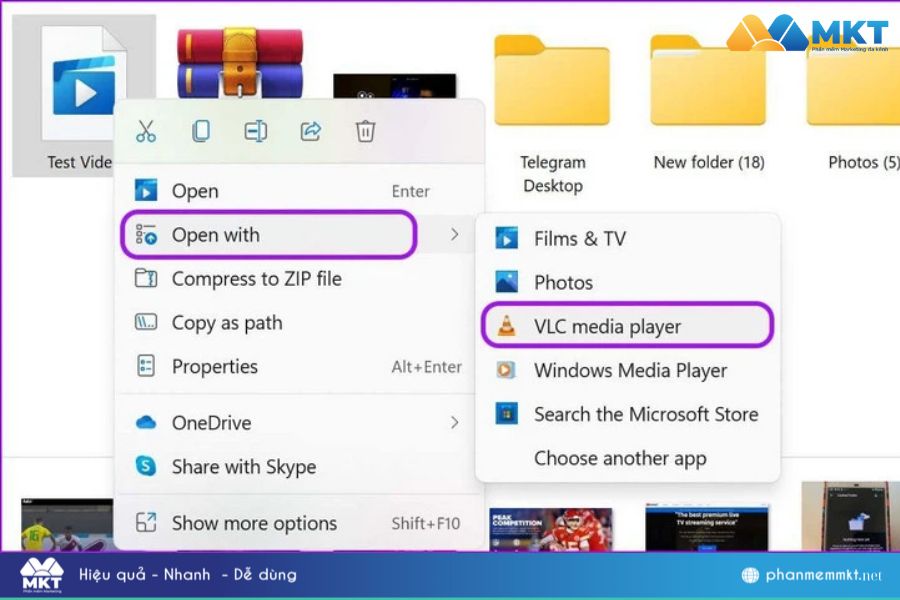The height and width of the screenshot is (600, 900).
Task: Click the Delete icon in the context menu
Action: (x=366, y=131)
